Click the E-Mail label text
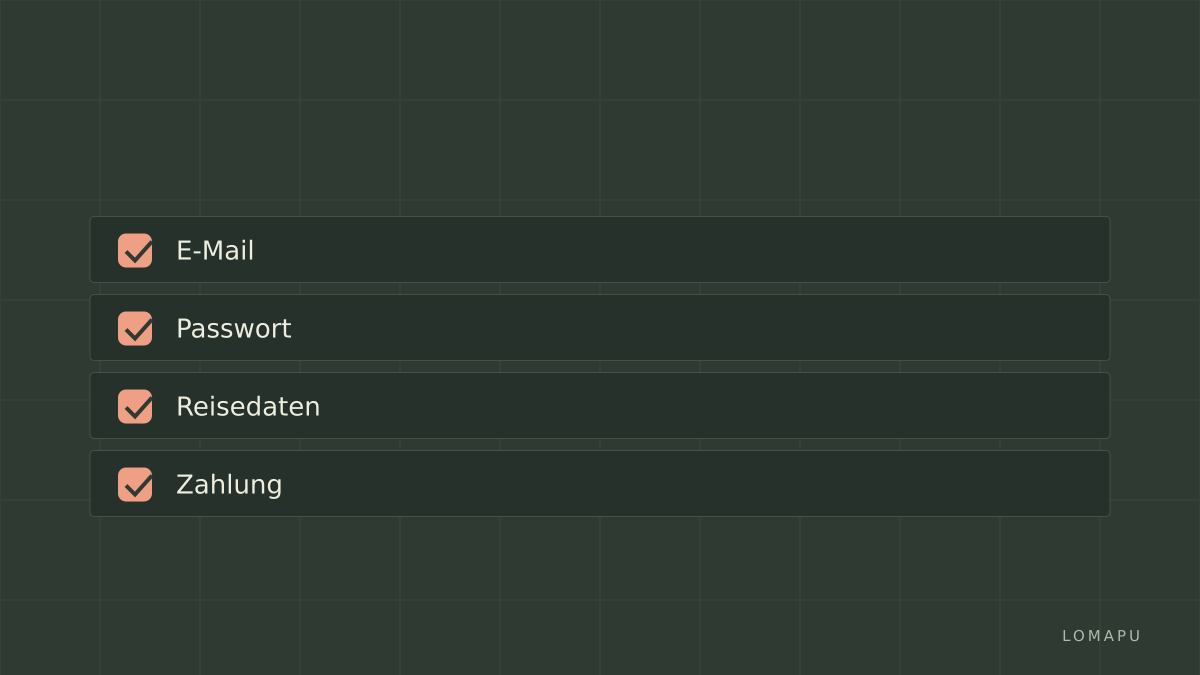The width and height of the screenshot is (1200, 675). [x=215, y=250]
